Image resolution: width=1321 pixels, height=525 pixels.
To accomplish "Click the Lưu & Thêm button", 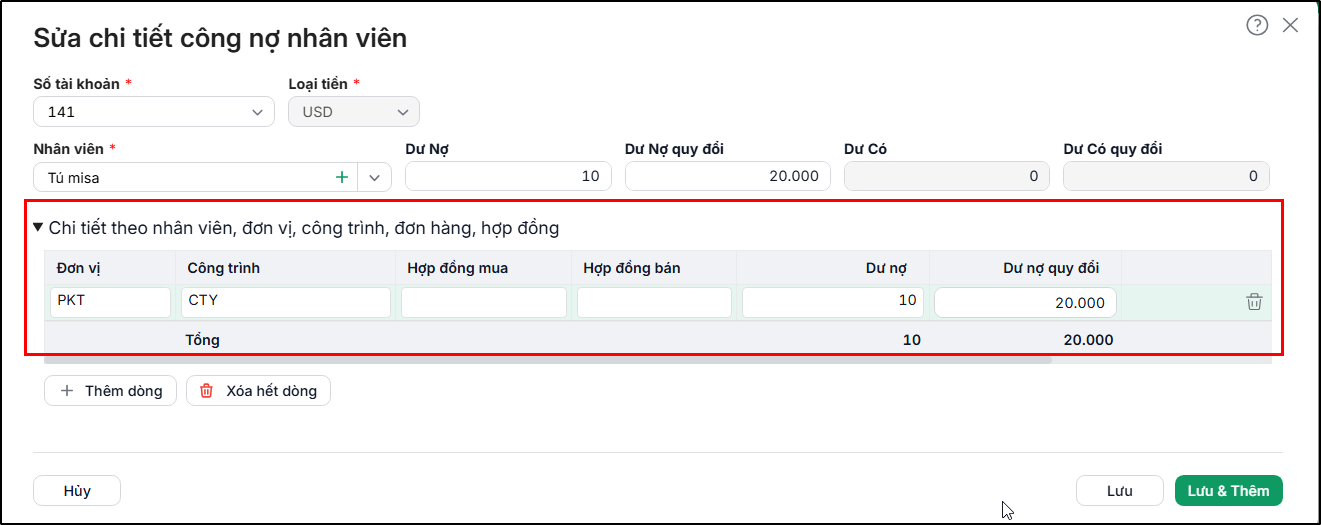I will click(1229, 491).
